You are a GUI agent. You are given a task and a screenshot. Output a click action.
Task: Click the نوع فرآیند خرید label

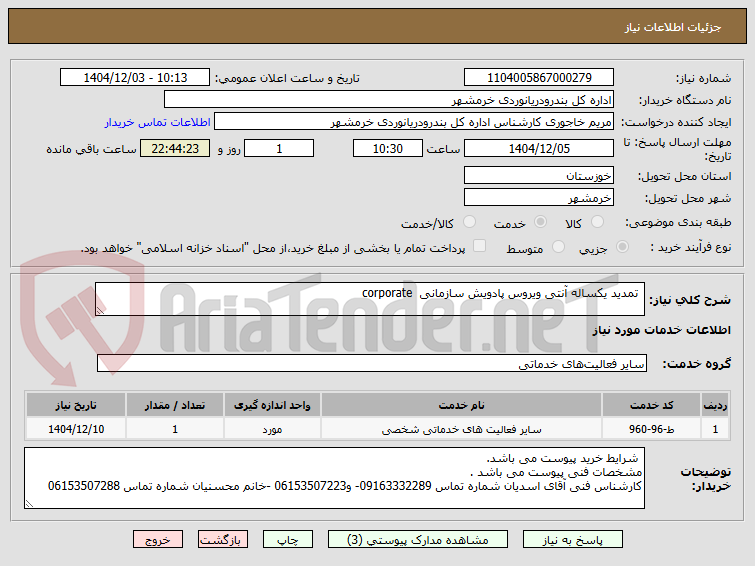coord(690,247)
